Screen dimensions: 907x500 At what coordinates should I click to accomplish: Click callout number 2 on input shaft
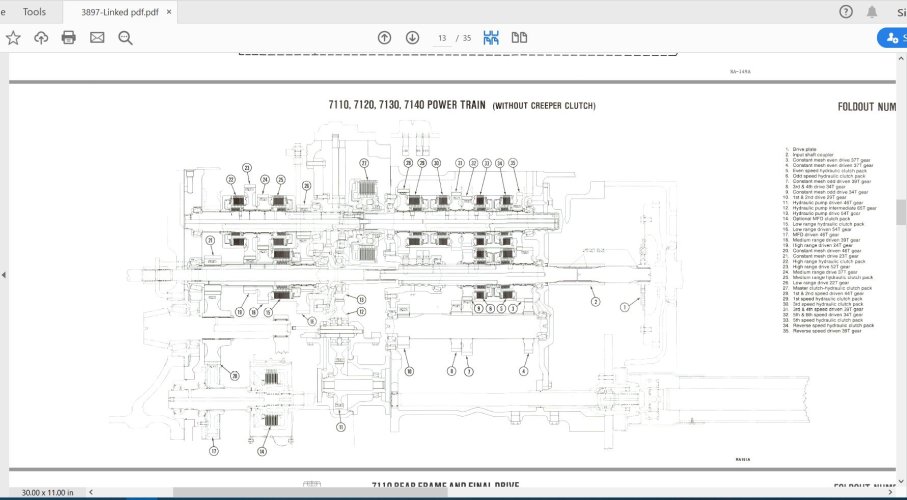[595, 302]
